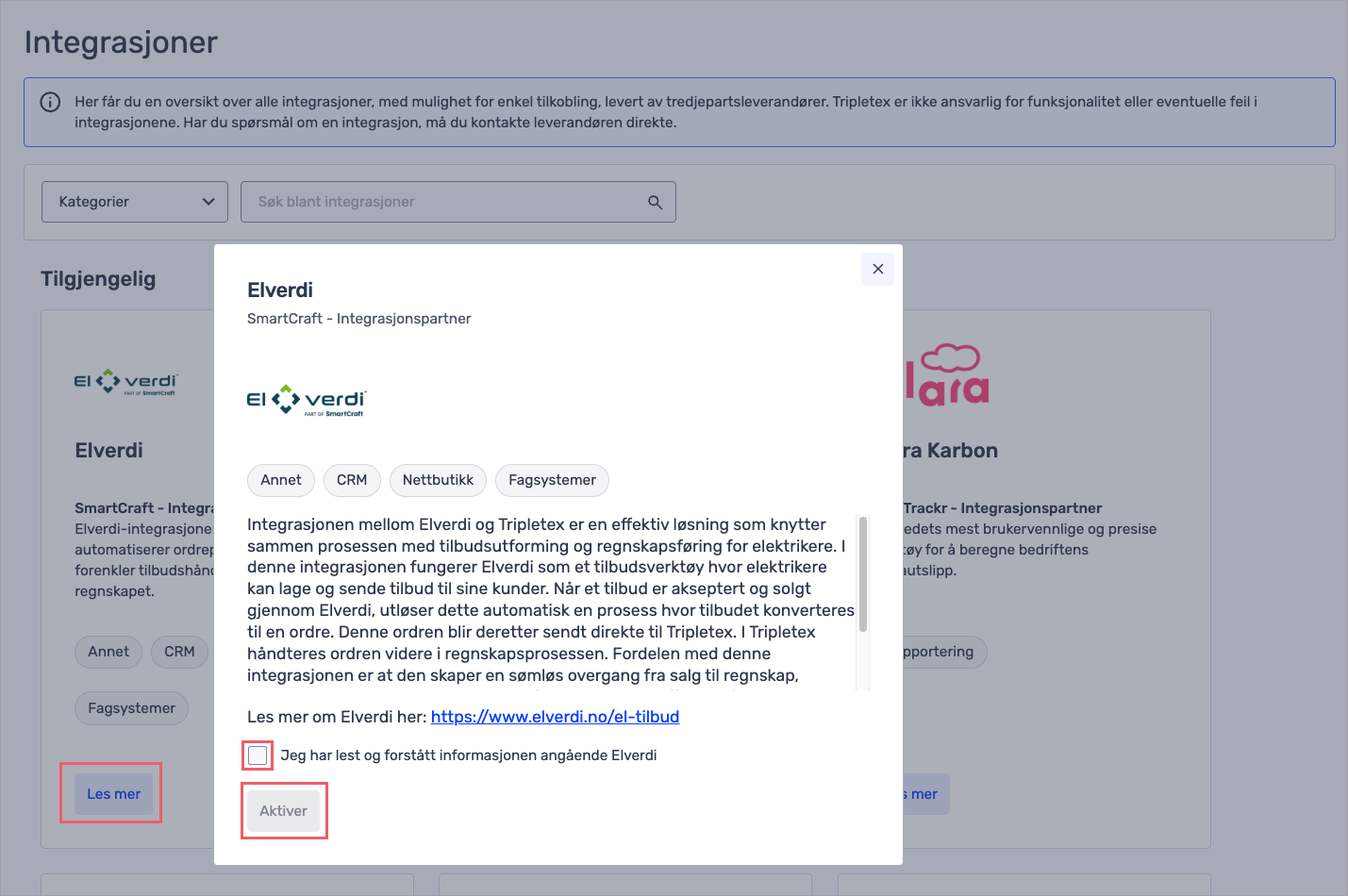Screen dimensions: 1348x896
Task: Select the Fagsystemer tag in the dialog
Action: [x=552, y=480]
